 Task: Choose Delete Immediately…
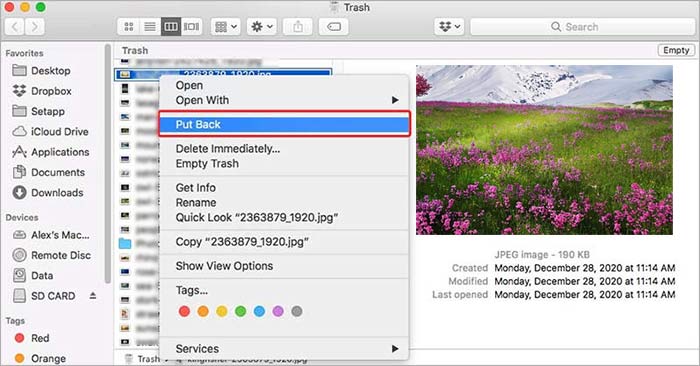coord(284,149)
